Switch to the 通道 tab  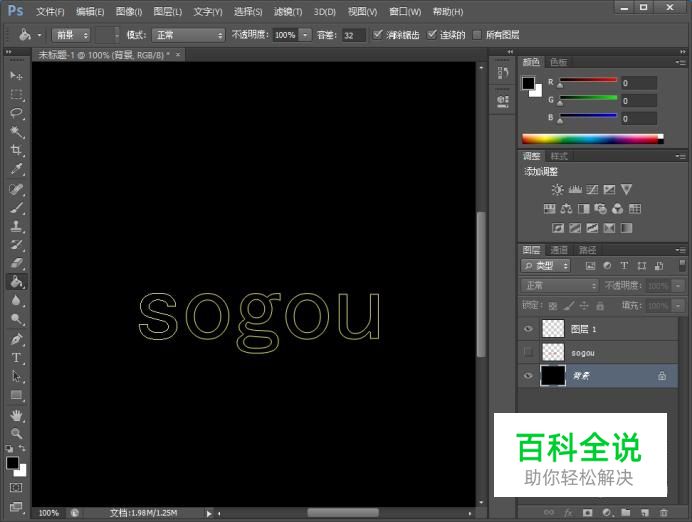pos(559,250)
